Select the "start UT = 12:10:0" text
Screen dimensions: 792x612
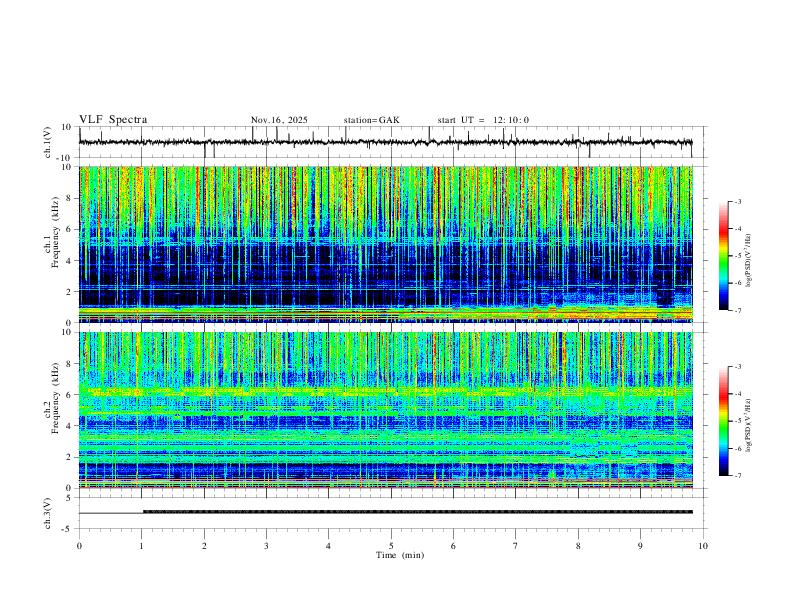(x=483, y=120)
